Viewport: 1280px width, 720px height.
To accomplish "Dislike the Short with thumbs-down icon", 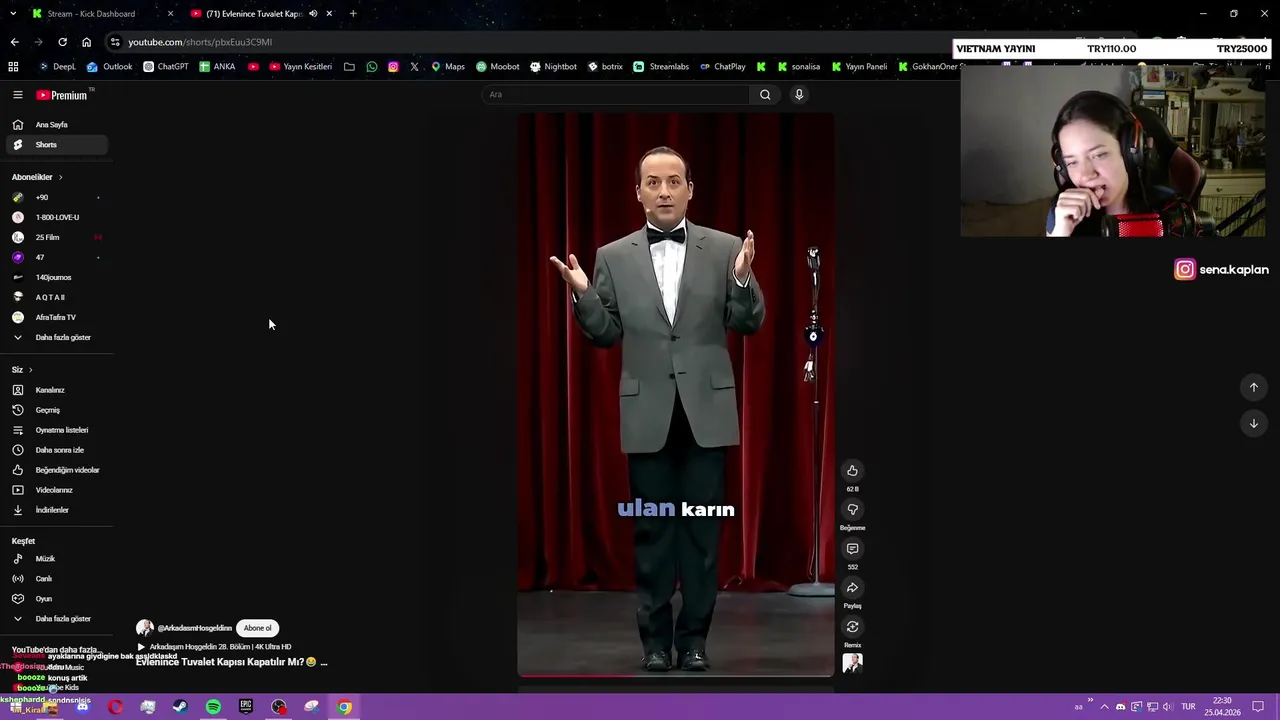I will [x=852, y=510].
